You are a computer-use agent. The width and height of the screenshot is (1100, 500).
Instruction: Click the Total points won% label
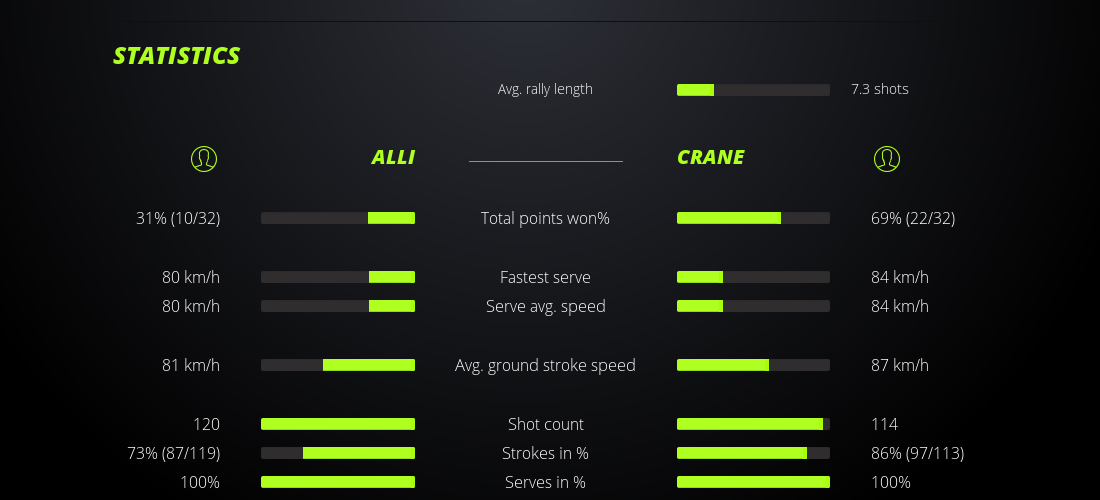click(545, 218)
